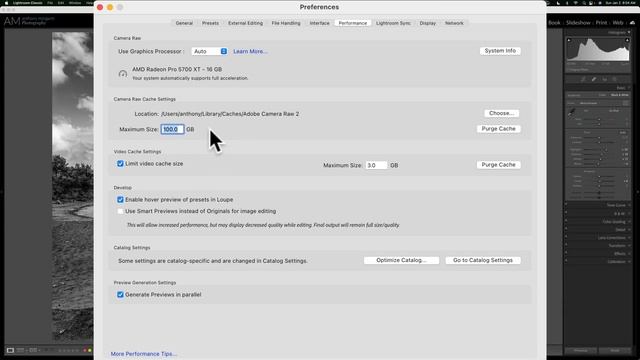Open the Slideshow module in Lightroom

coord(578,23)
